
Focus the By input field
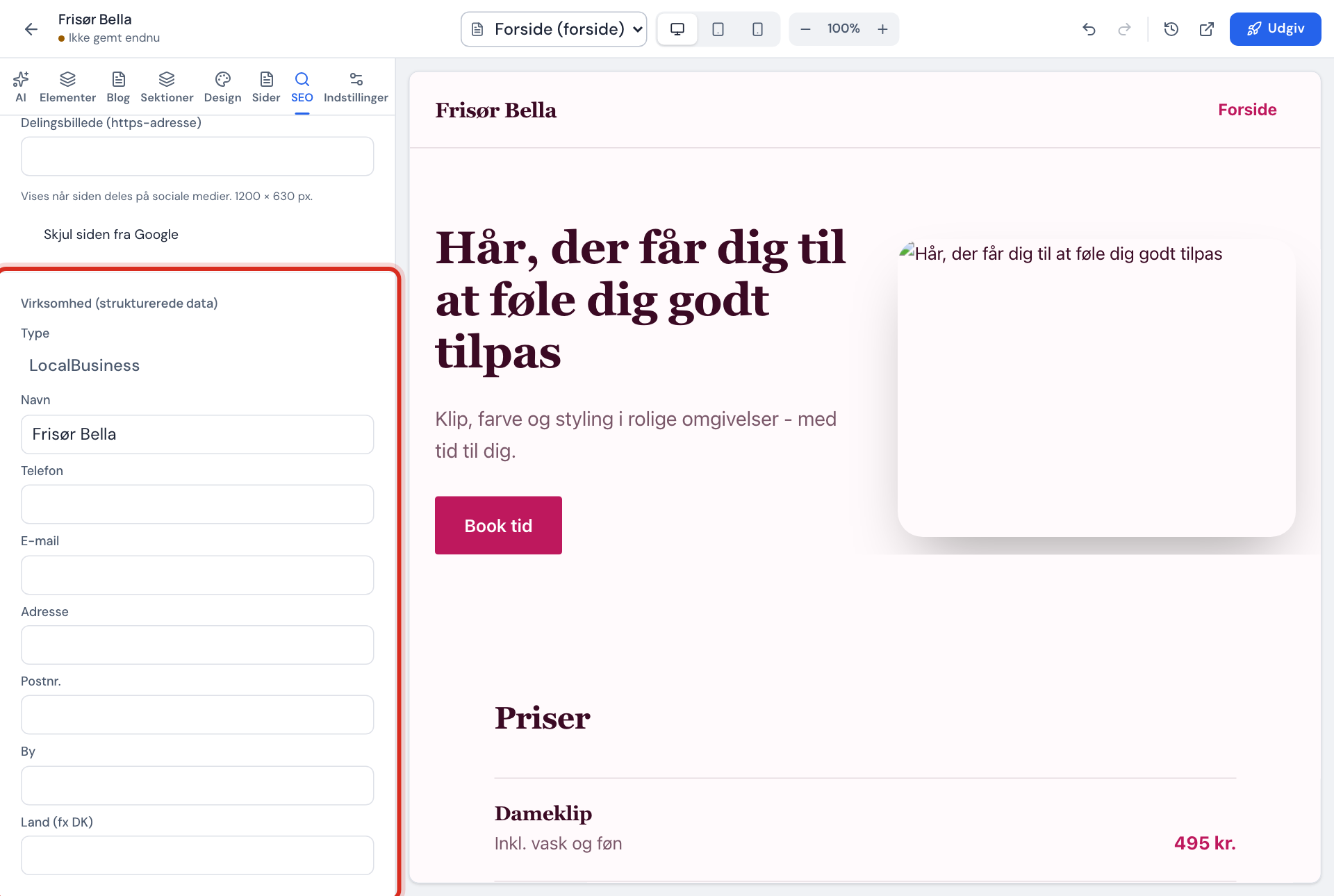click(x=197, y=786)
